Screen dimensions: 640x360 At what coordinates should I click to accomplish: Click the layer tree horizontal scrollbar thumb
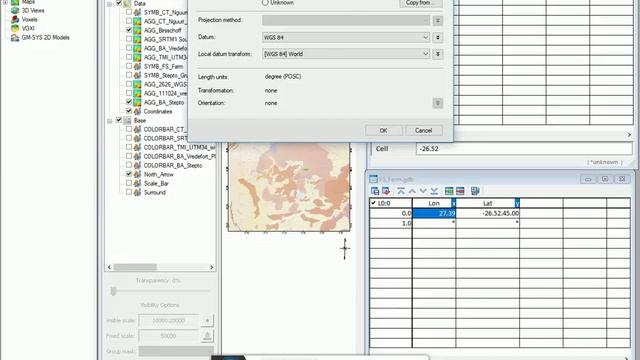click(135, 267)
